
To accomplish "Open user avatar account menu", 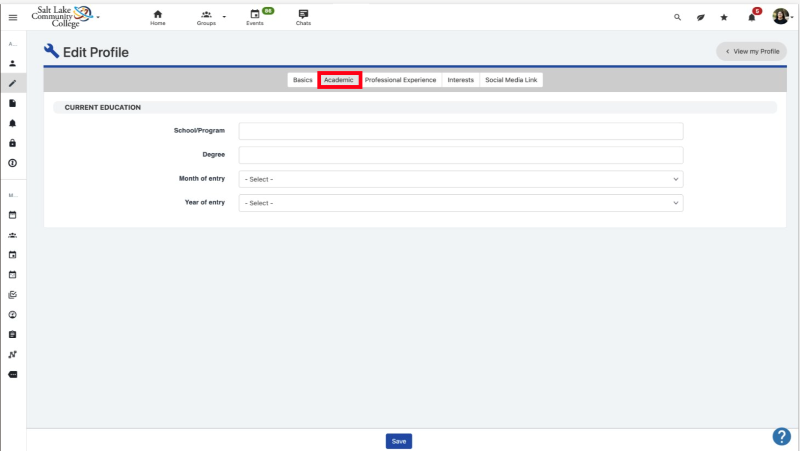I will [781, 17].
